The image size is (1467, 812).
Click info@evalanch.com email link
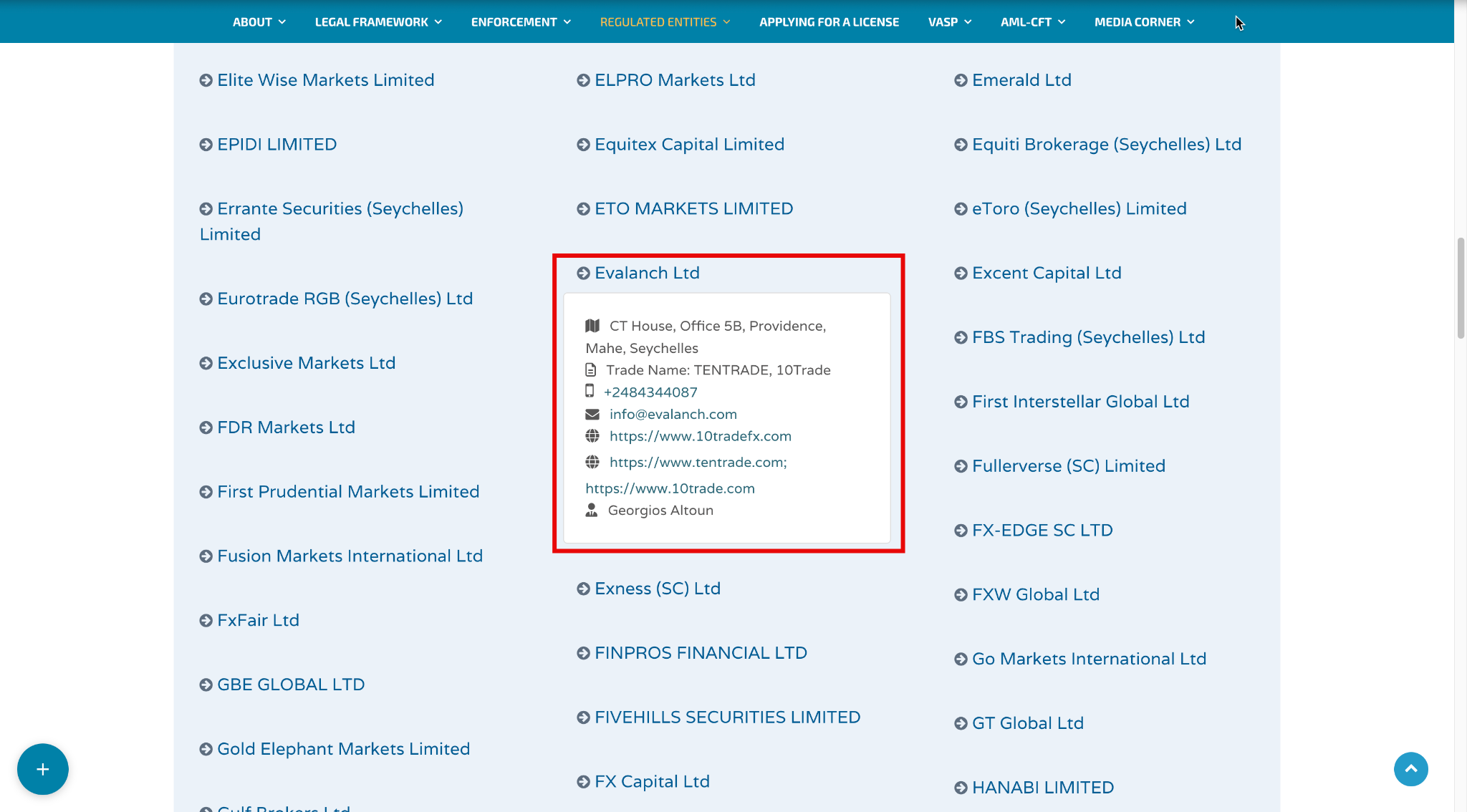(x=673, y=415)
